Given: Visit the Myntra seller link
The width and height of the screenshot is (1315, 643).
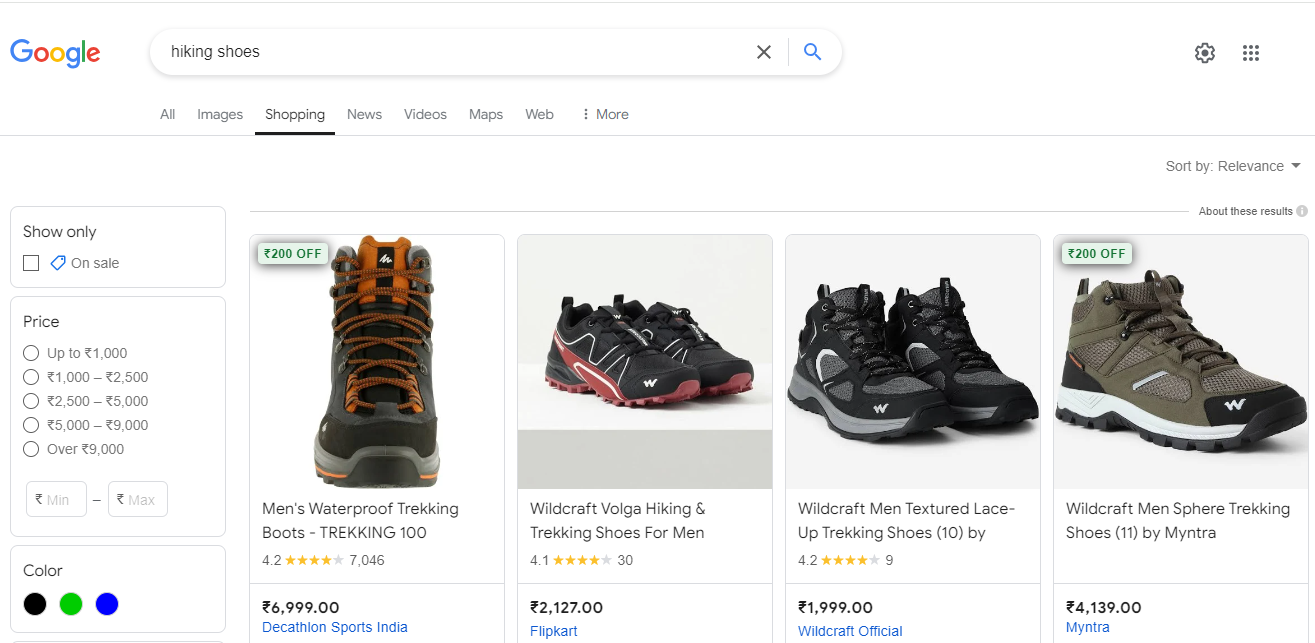Looking at the screenshot, I should [1088, 627].
